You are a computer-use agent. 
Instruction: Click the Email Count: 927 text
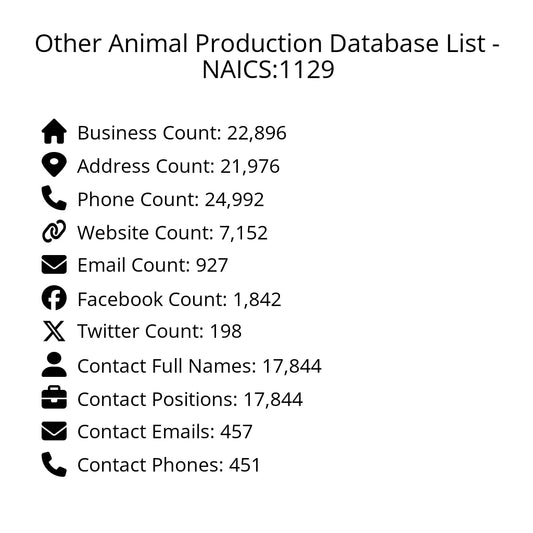[153, 265]
